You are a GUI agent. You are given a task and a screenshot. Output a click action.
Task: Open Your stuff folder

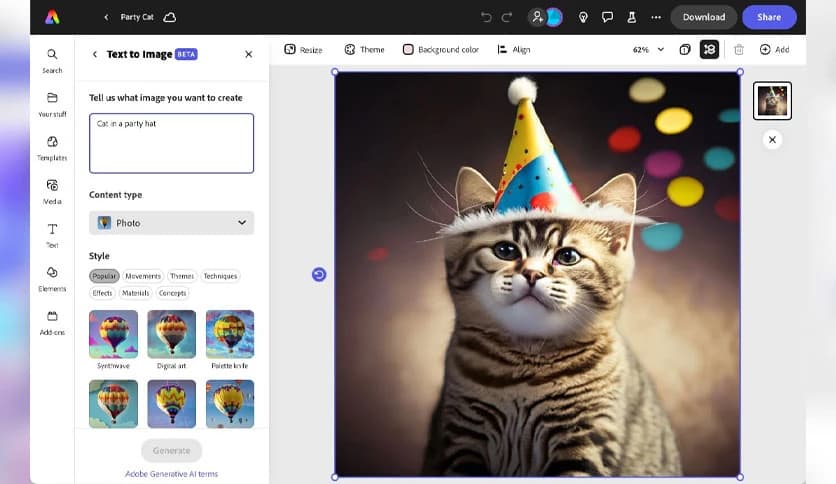52,103
